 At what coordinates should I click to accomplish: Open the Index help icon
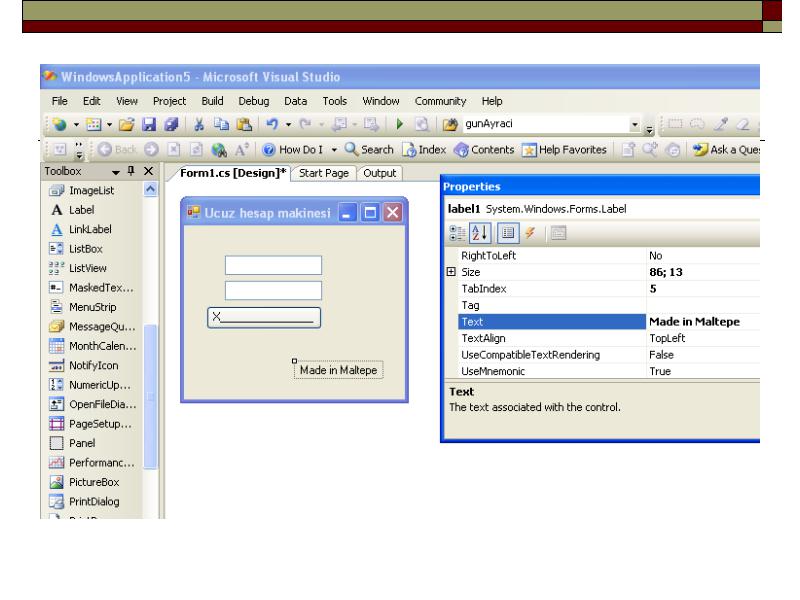coord(409,149)
